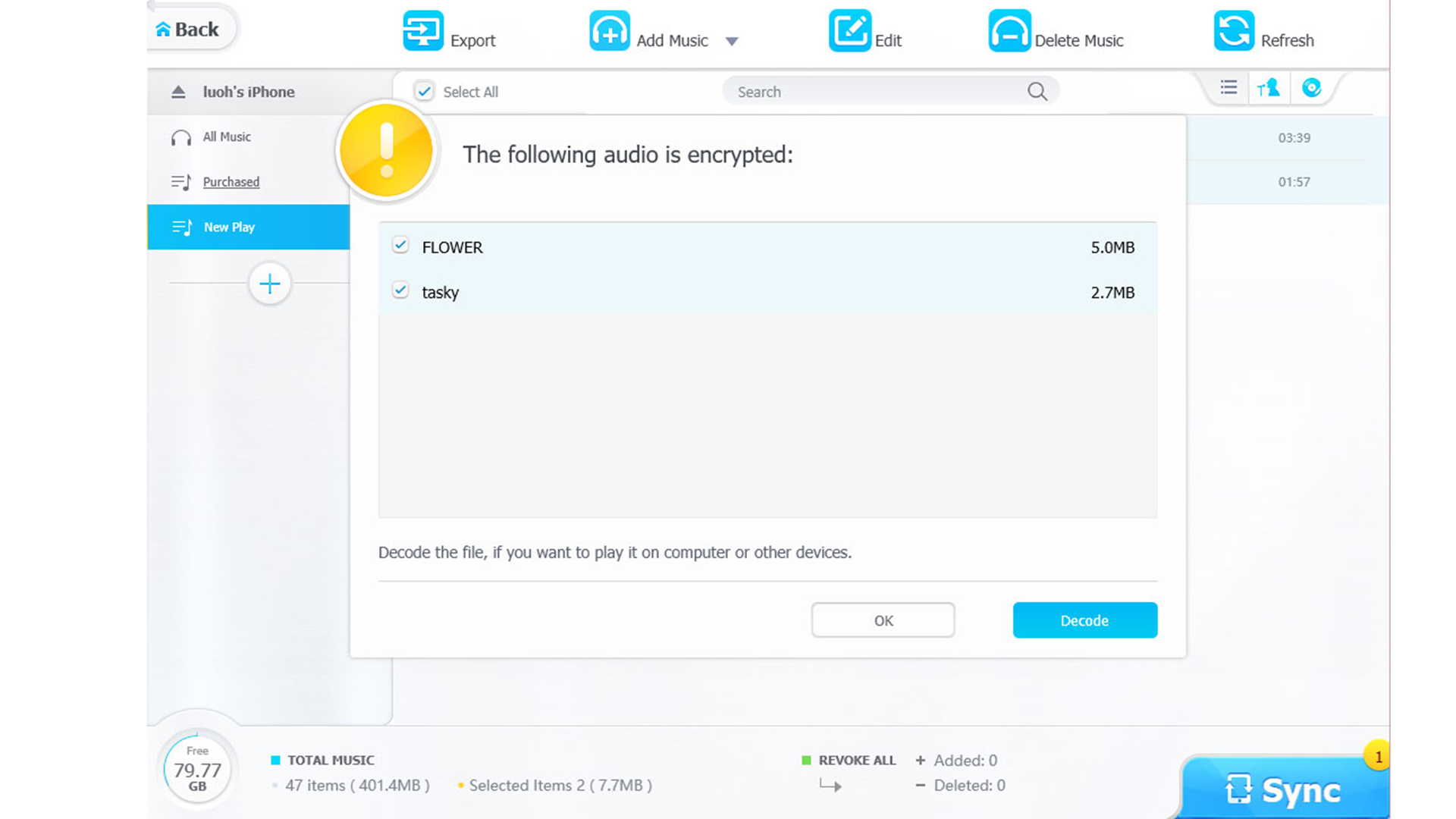
Task: Switch to list view icon
Action: pos(1228,88)
